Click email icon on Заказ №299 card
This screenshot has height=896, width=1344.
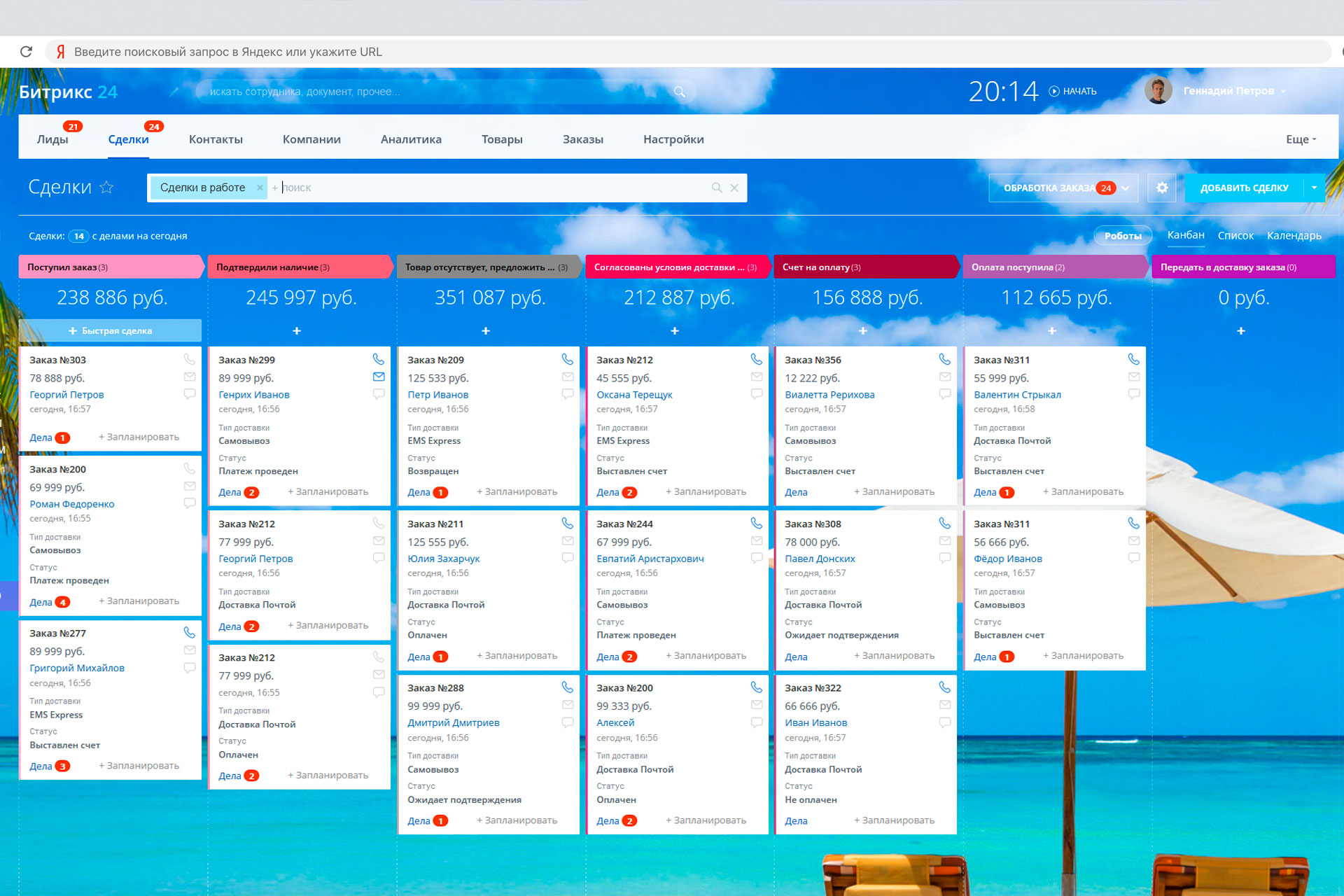pyautogui.click(x=379, y=377)
